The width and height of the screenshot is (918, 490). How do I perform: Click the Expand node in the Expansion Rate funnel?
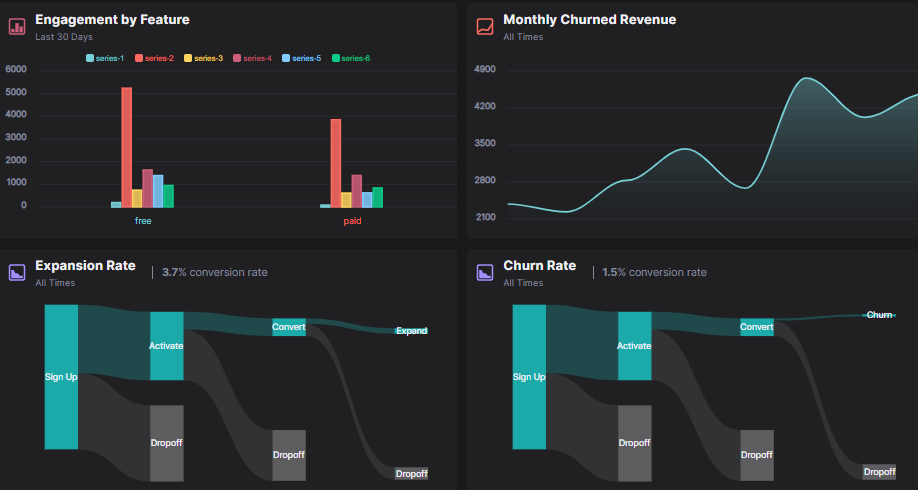[x=412, y=331]
